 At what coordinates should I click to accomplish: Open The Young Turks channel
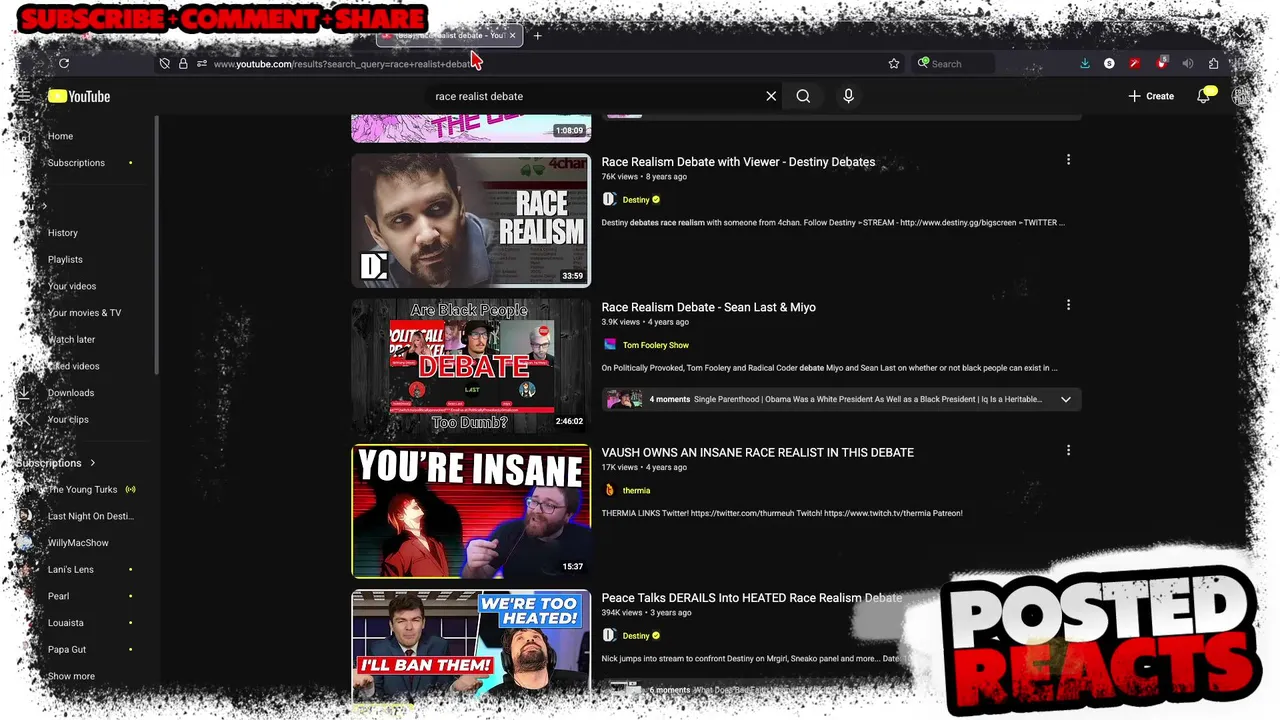point(84,489)
